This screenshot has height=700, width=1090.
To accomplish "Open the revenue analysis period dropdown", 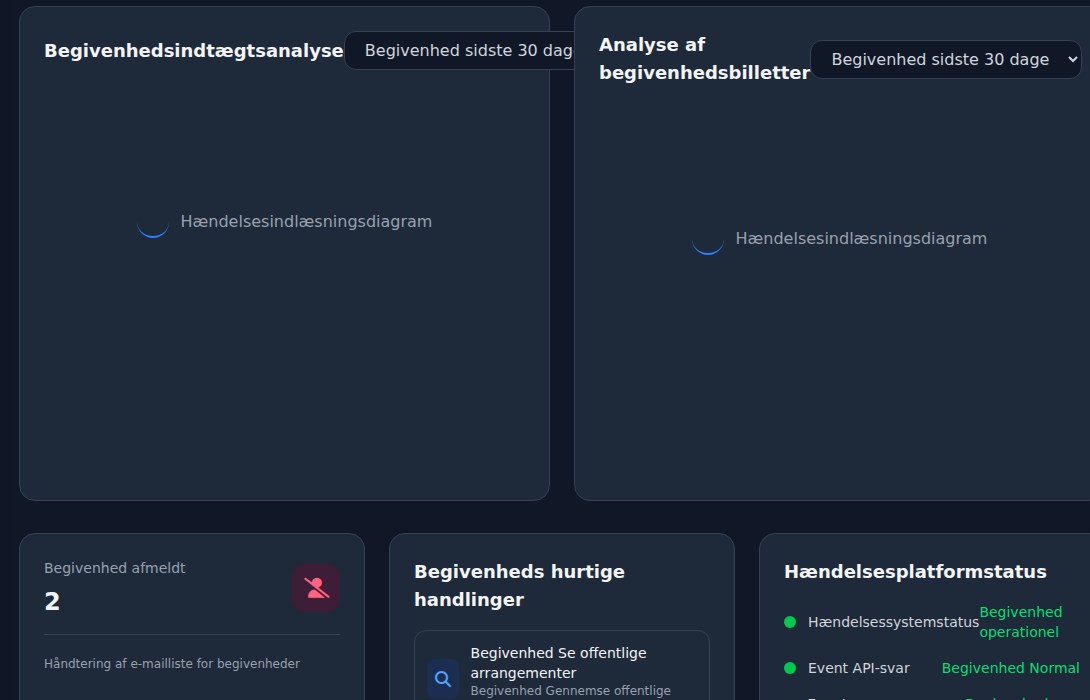I will tap(459, 50).
